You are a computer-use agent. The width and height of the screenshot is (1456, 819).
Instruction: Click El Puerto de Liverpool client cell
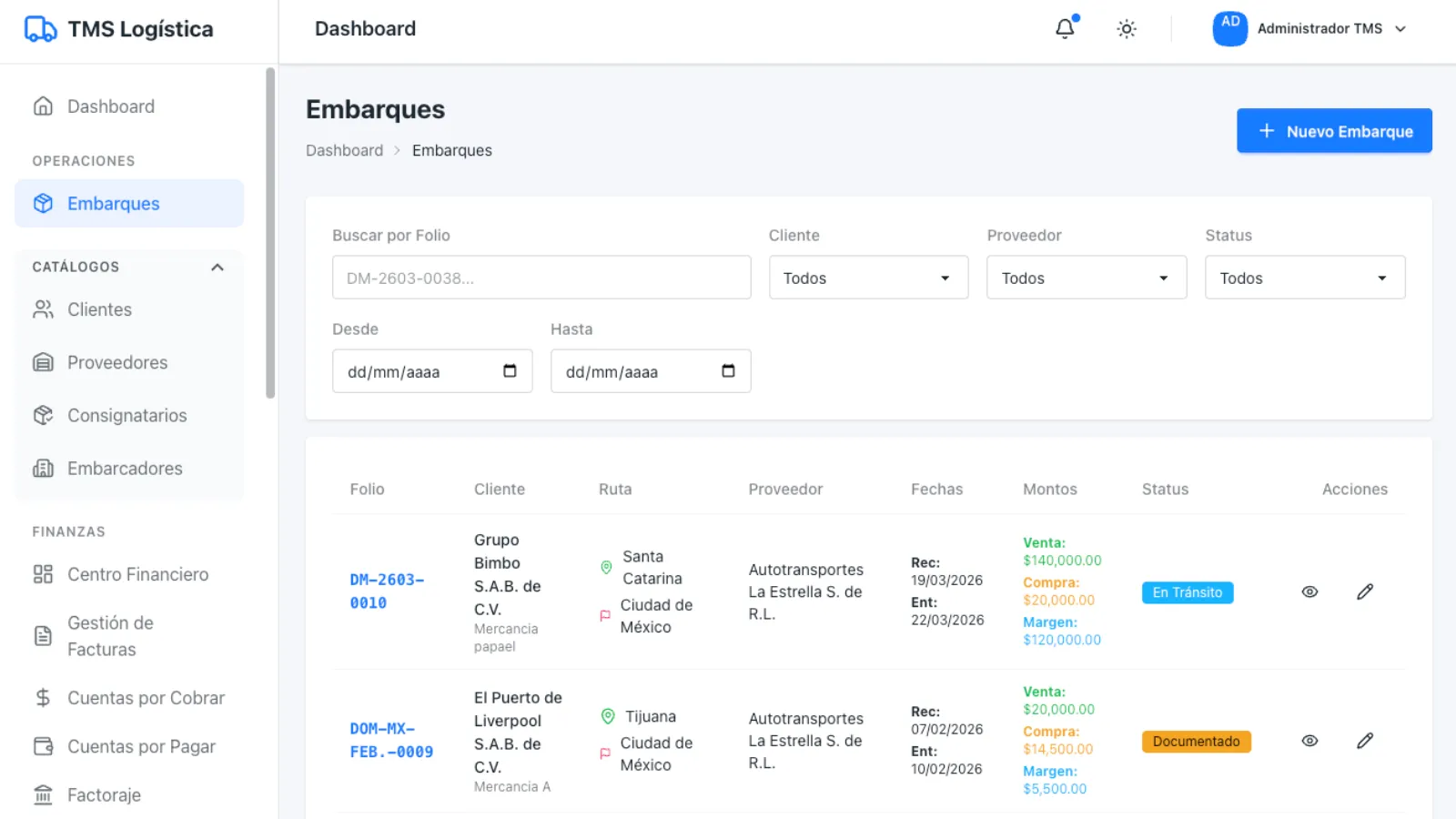pos(518,732)
